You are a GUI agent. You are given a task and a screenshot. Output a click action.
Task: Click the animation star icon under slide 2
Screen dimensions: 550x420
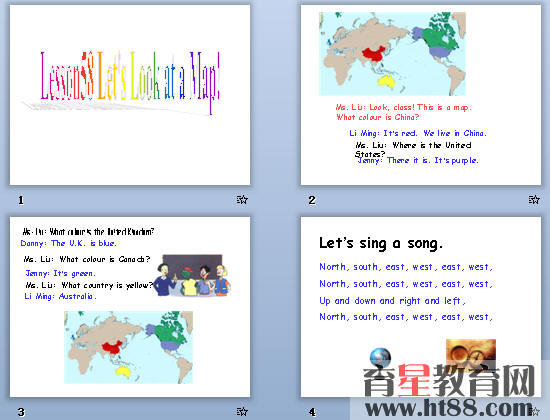(534, 200)
